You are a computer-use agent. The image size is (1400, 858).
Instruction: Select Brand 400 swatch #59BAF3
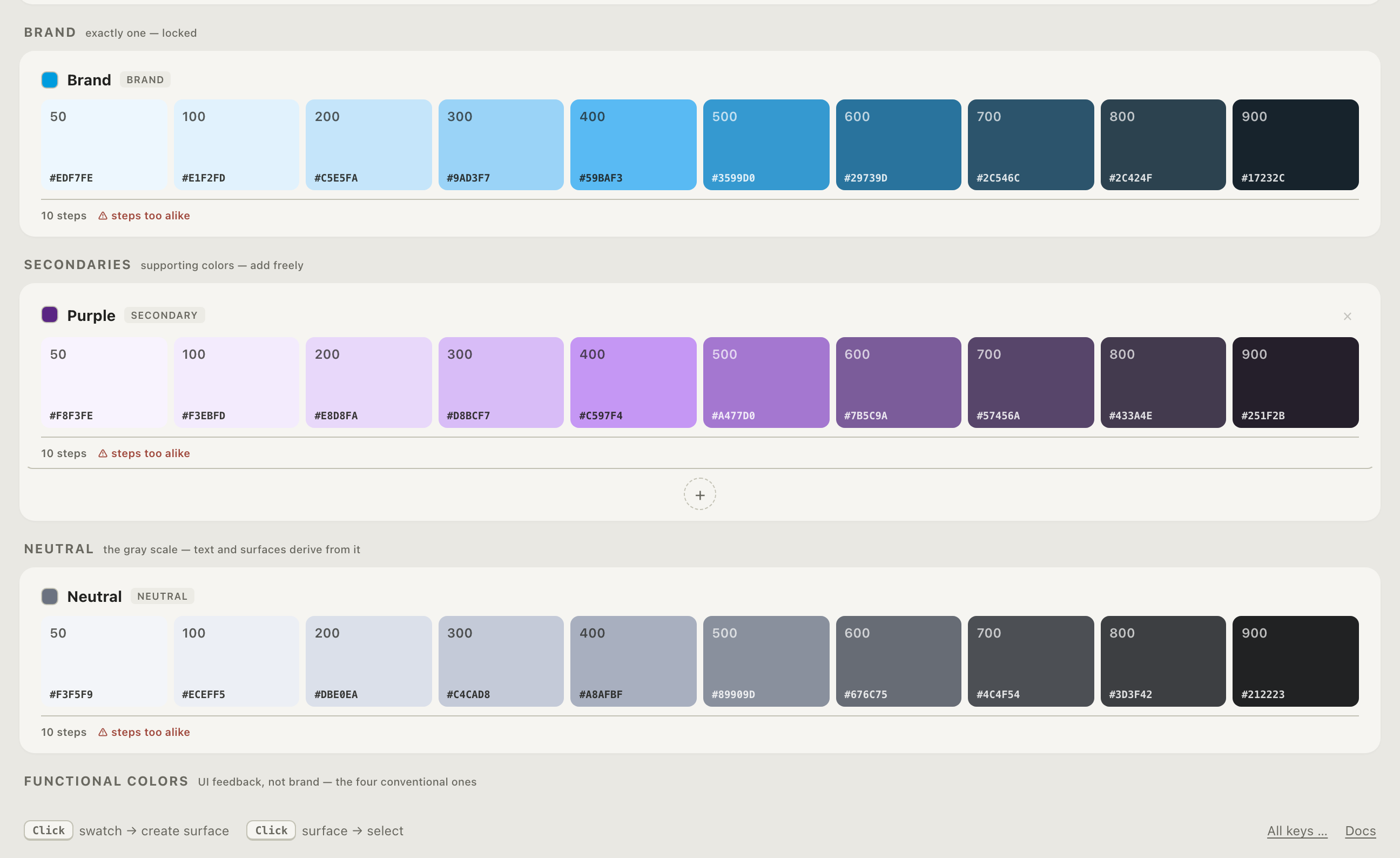click(634, 145)
